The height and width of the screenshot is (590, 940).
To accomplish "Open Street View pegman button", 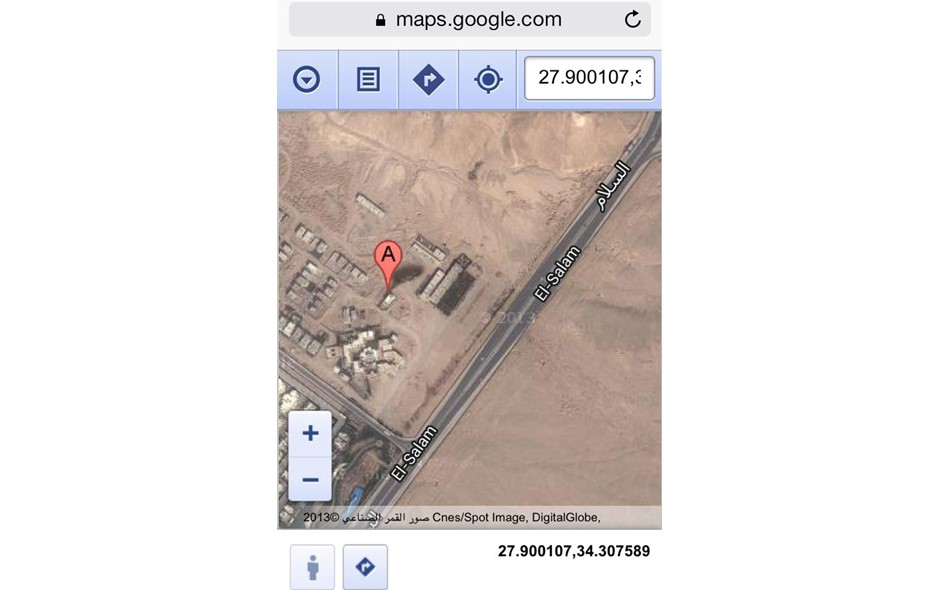I will coord(312,567).
